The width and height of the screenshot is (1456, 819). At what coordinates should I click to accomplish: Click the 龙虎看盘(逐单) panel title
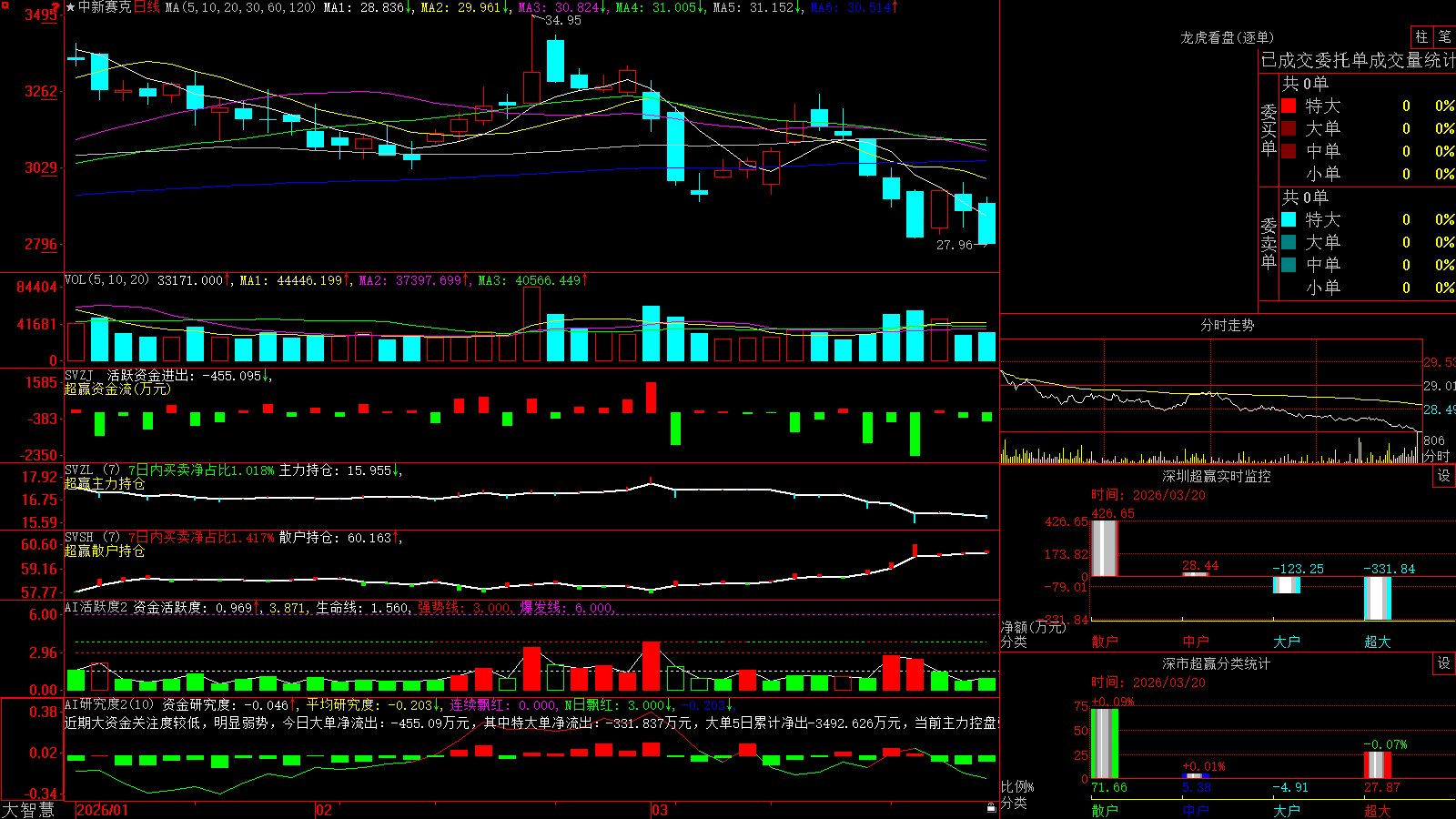click(x=1228, y=37)
